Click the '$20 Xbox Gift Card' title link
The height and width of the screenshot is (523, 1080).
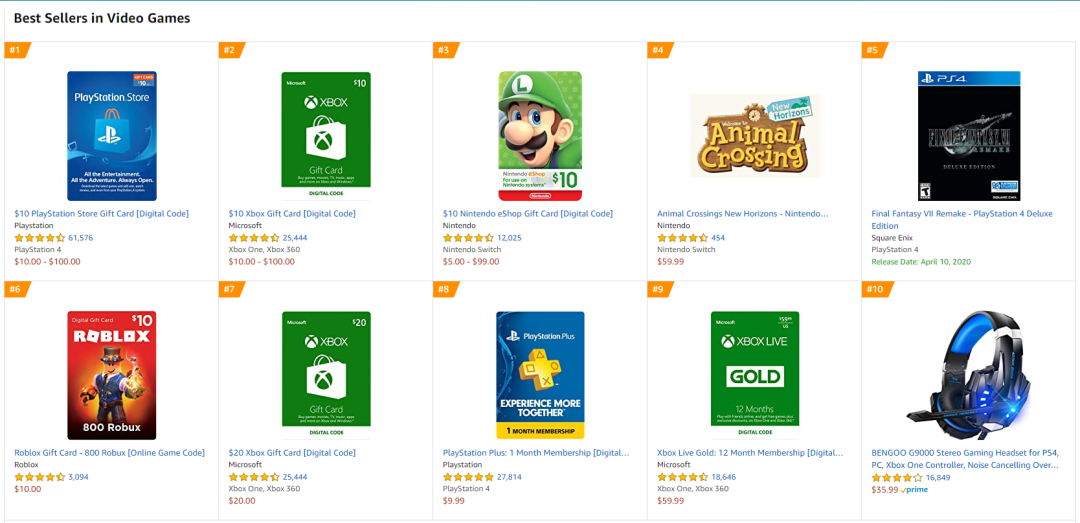pos(292,453)
